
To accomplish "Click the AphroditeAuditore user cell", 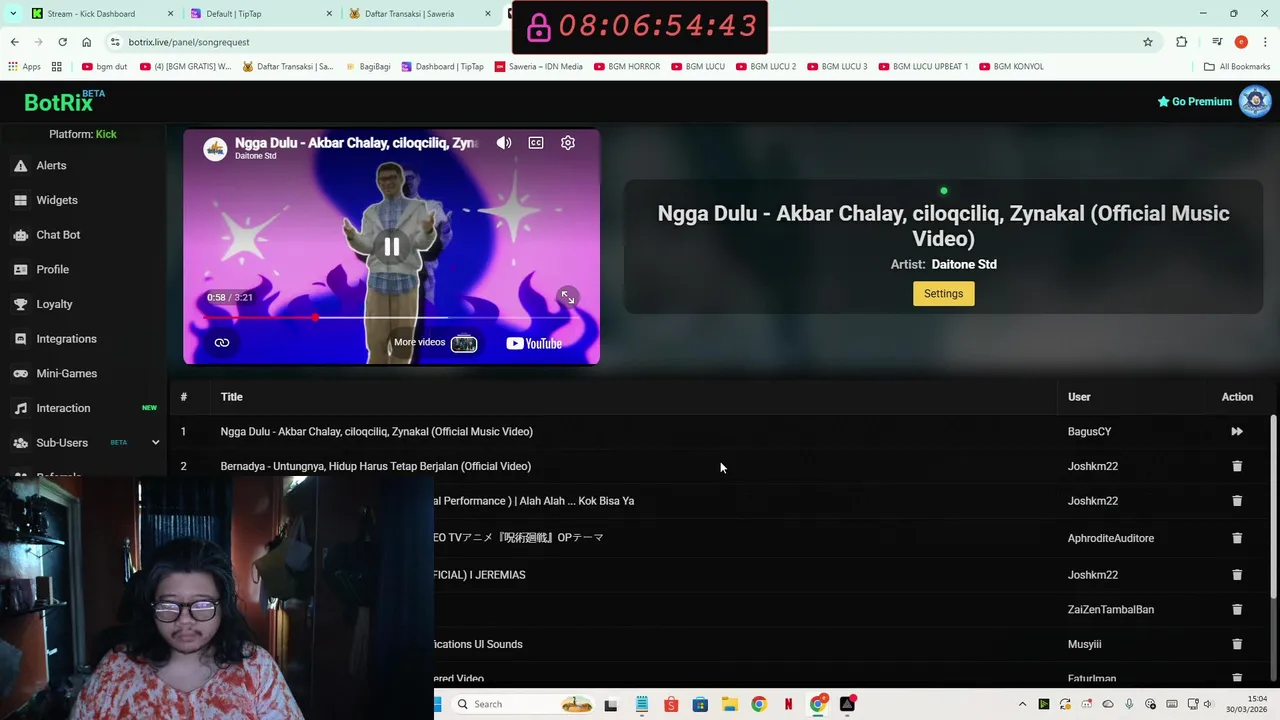I will (x=1111, y=538).
